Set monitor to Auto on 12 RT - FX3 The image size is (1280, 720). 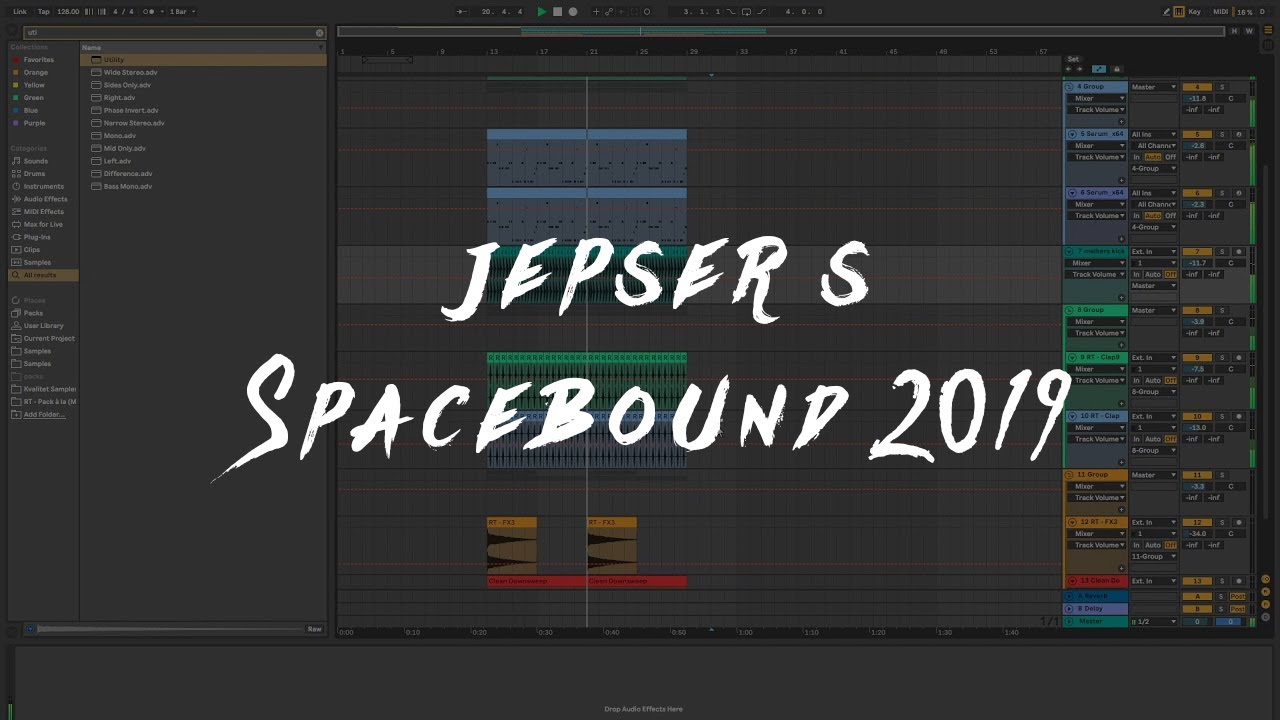(x=1153, y=545)
